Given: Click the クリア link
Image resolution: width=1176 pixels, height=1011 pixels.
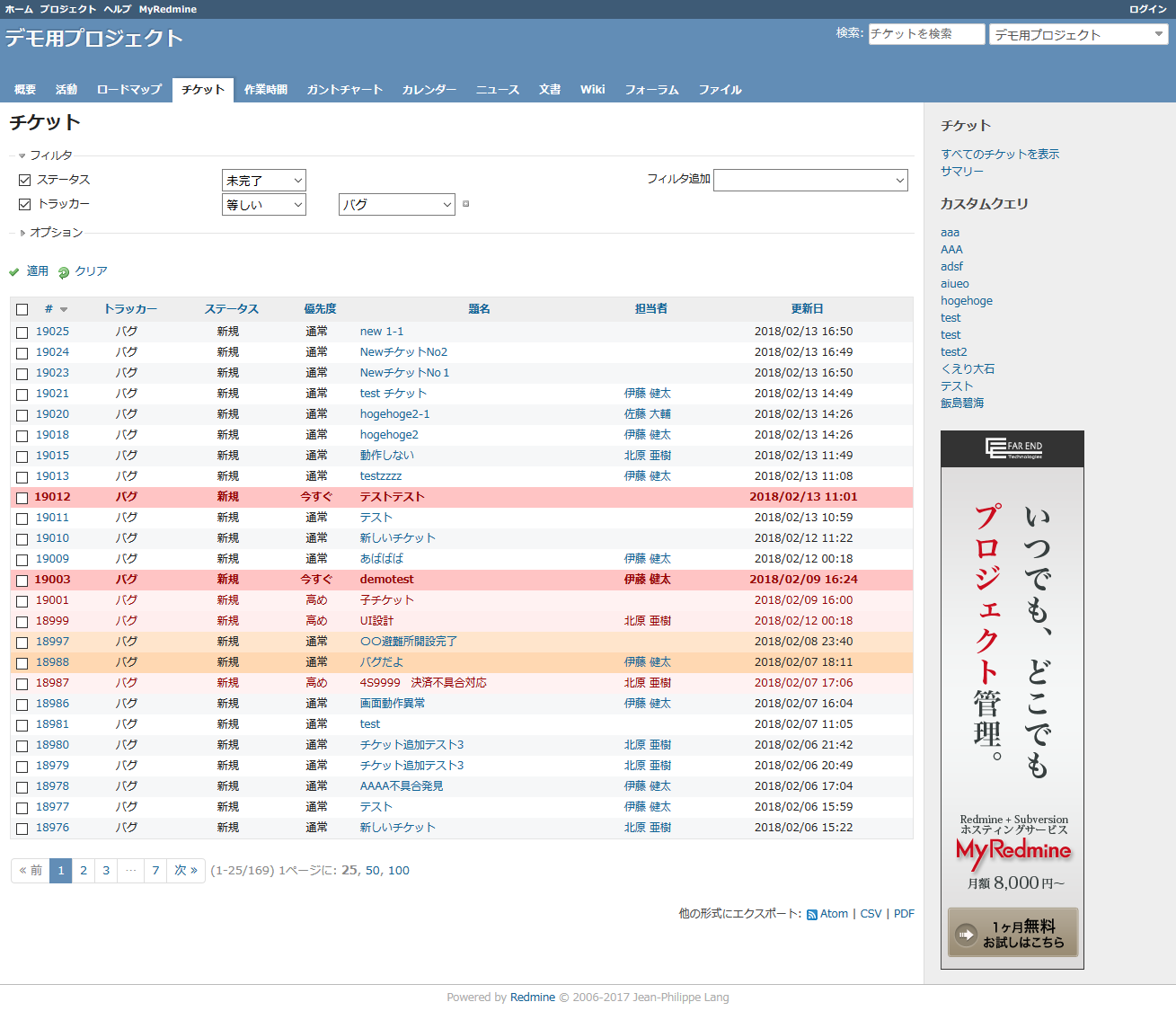Looking at the screenshot, I should coord(91,271).
